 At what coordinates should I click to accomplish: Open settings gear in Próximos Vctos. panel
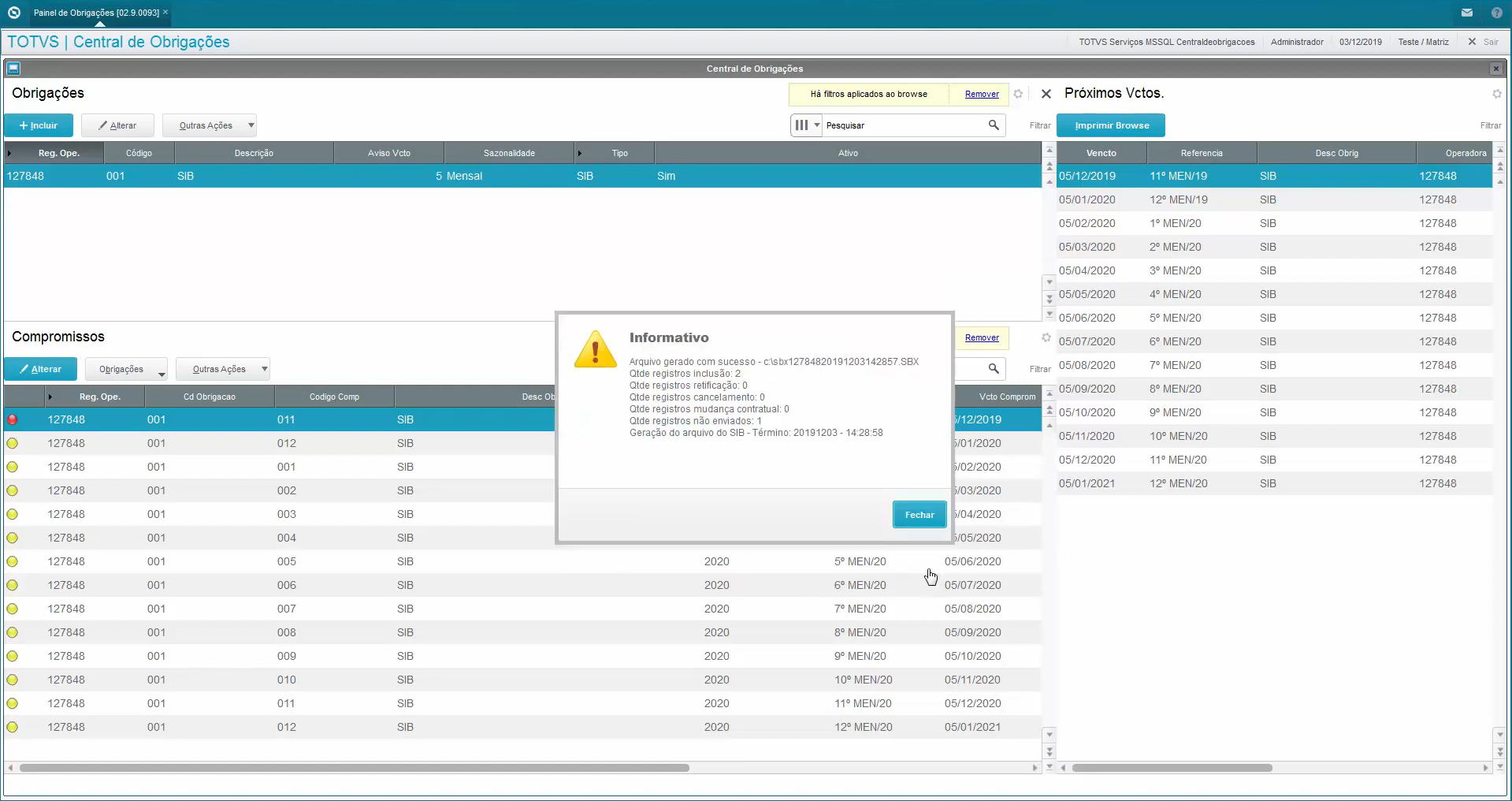(x=1496, y=94)
